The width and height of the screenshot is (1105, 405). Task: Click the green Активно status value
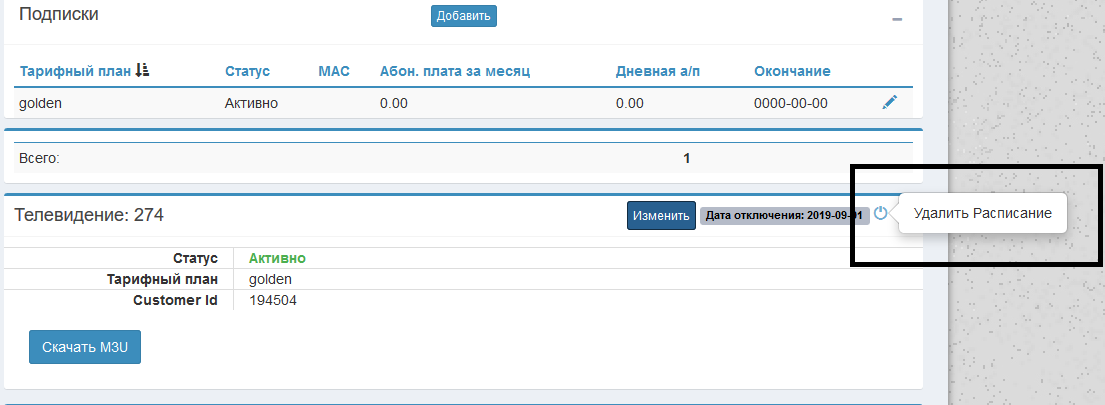point(277,258)
